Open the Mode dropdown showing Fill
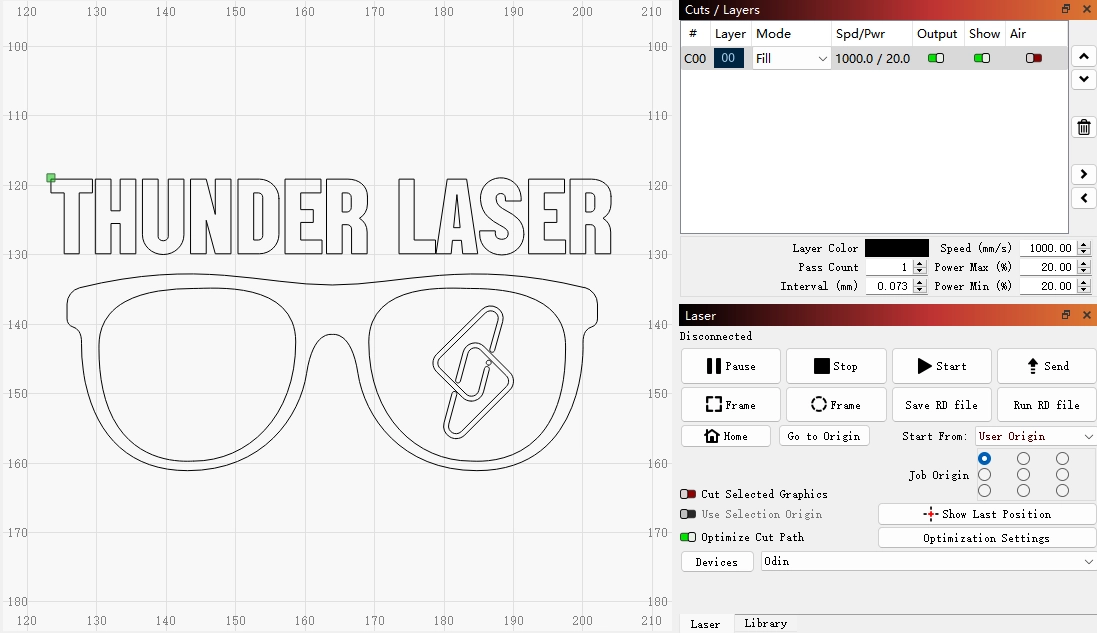Screen dimensions: 1097x633 [792, 59]
